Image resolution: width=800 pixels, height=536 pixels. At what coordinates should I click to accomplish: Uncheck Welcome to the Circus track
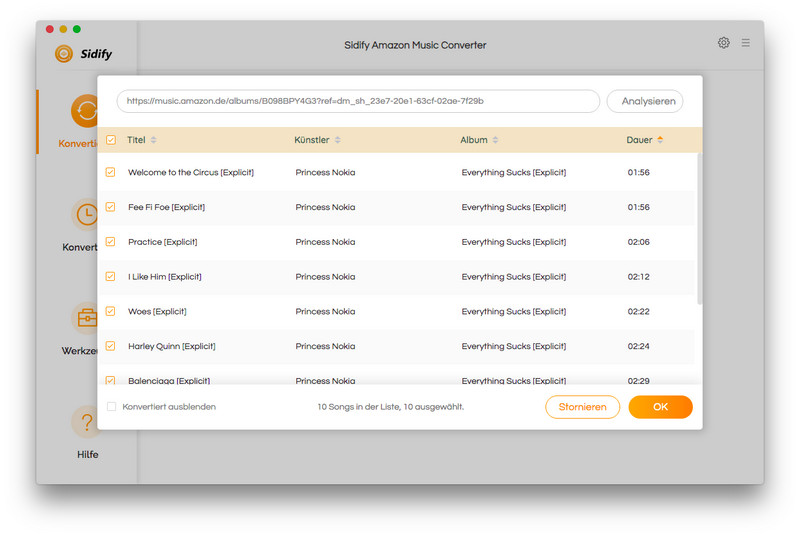[x=110, y=172]
